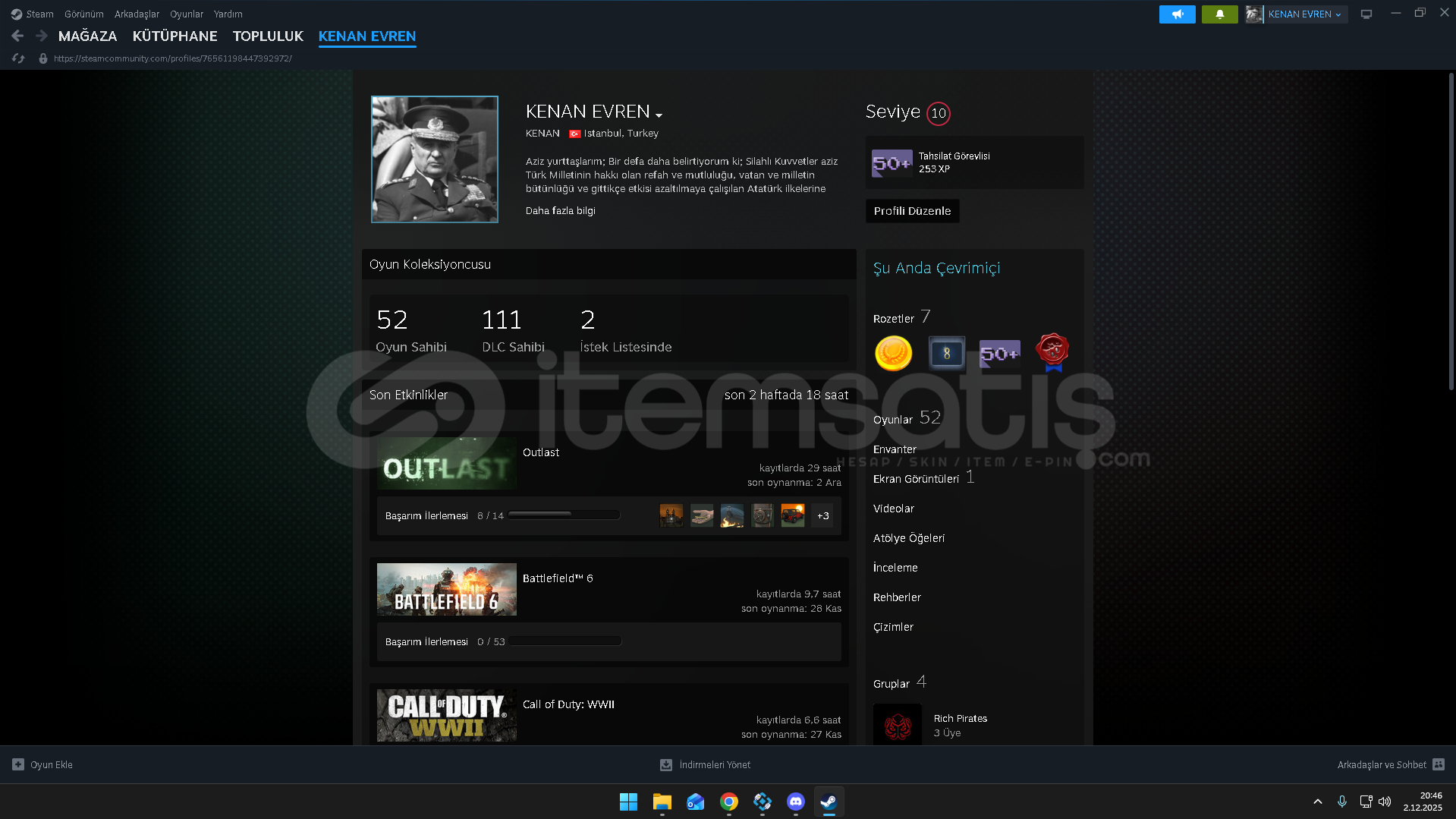Viewport: 1456px width, 819px height.
Task: Open the Battlefield 6 game thumbnail
Action: coord(446,589)
